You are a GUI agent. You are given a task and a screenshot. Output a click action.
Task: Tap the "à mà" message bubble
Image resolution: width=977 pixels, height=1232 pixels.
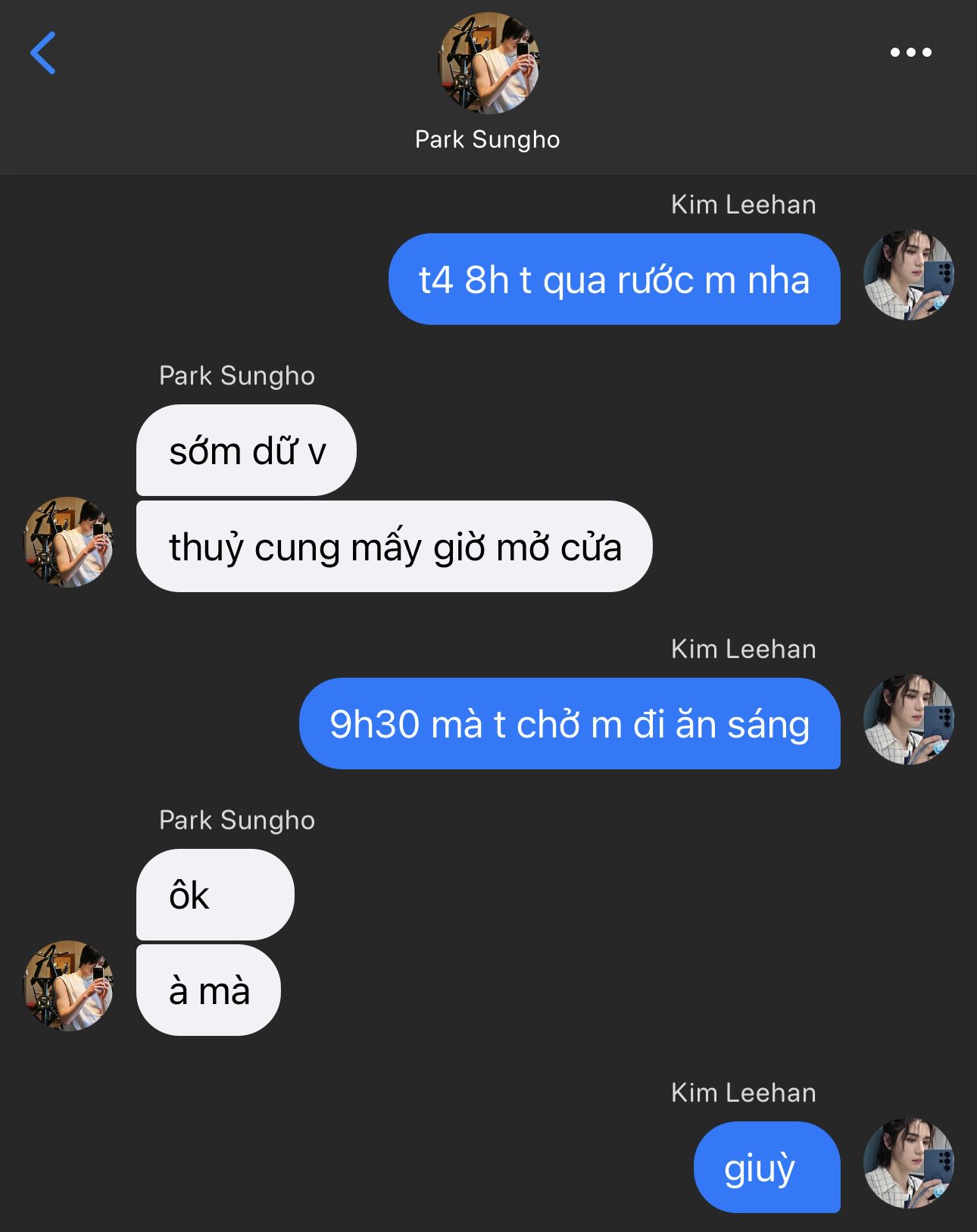[x=208, y=990]
